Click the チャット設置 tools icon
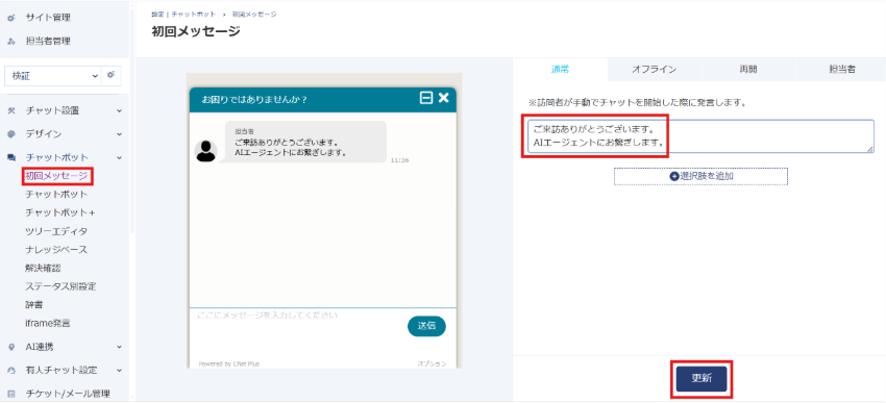886x403 pixels. [x=11, y=111]
